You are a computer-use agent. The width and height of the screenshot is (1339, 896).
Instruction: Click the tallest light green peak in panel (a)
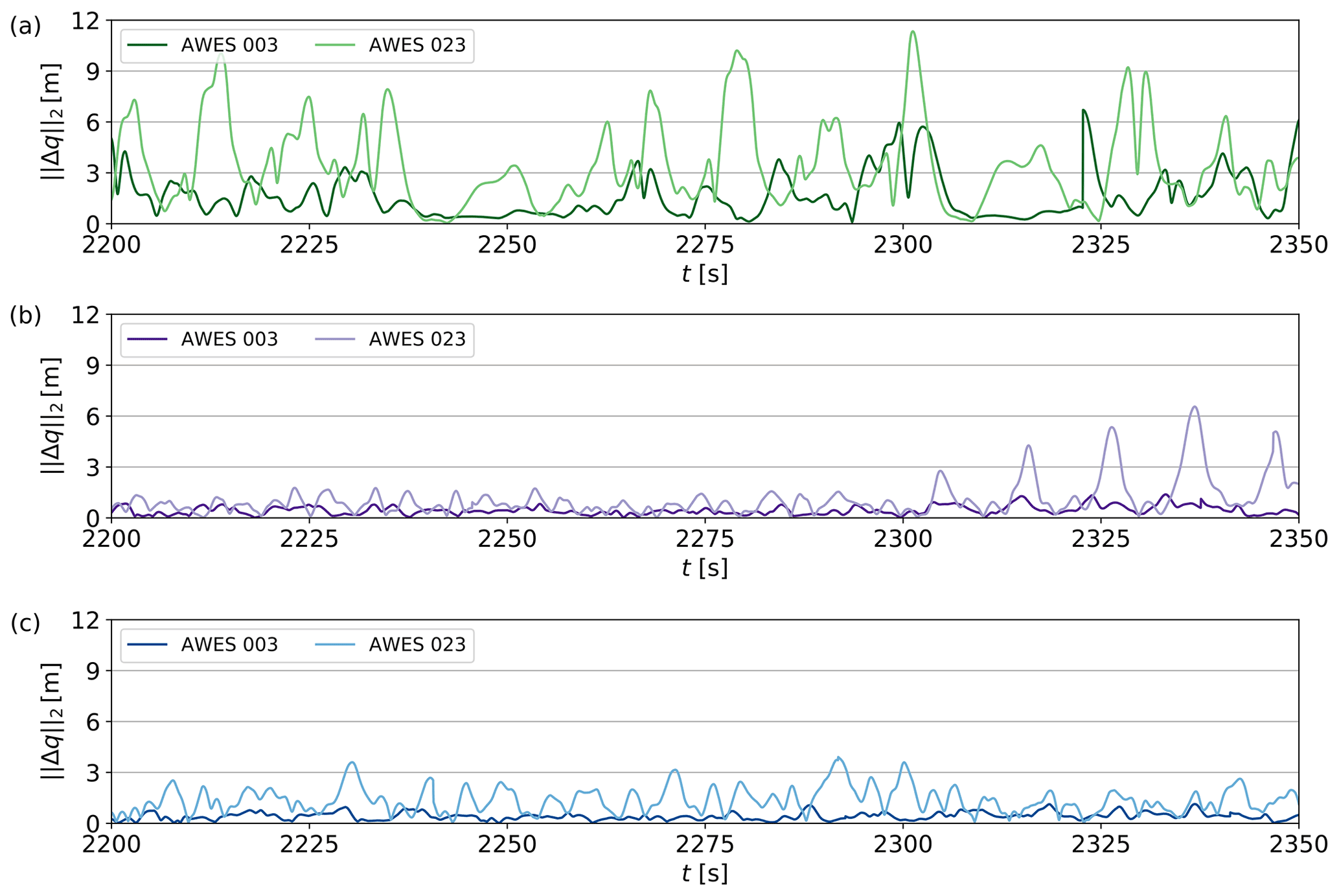coord(913,32)
